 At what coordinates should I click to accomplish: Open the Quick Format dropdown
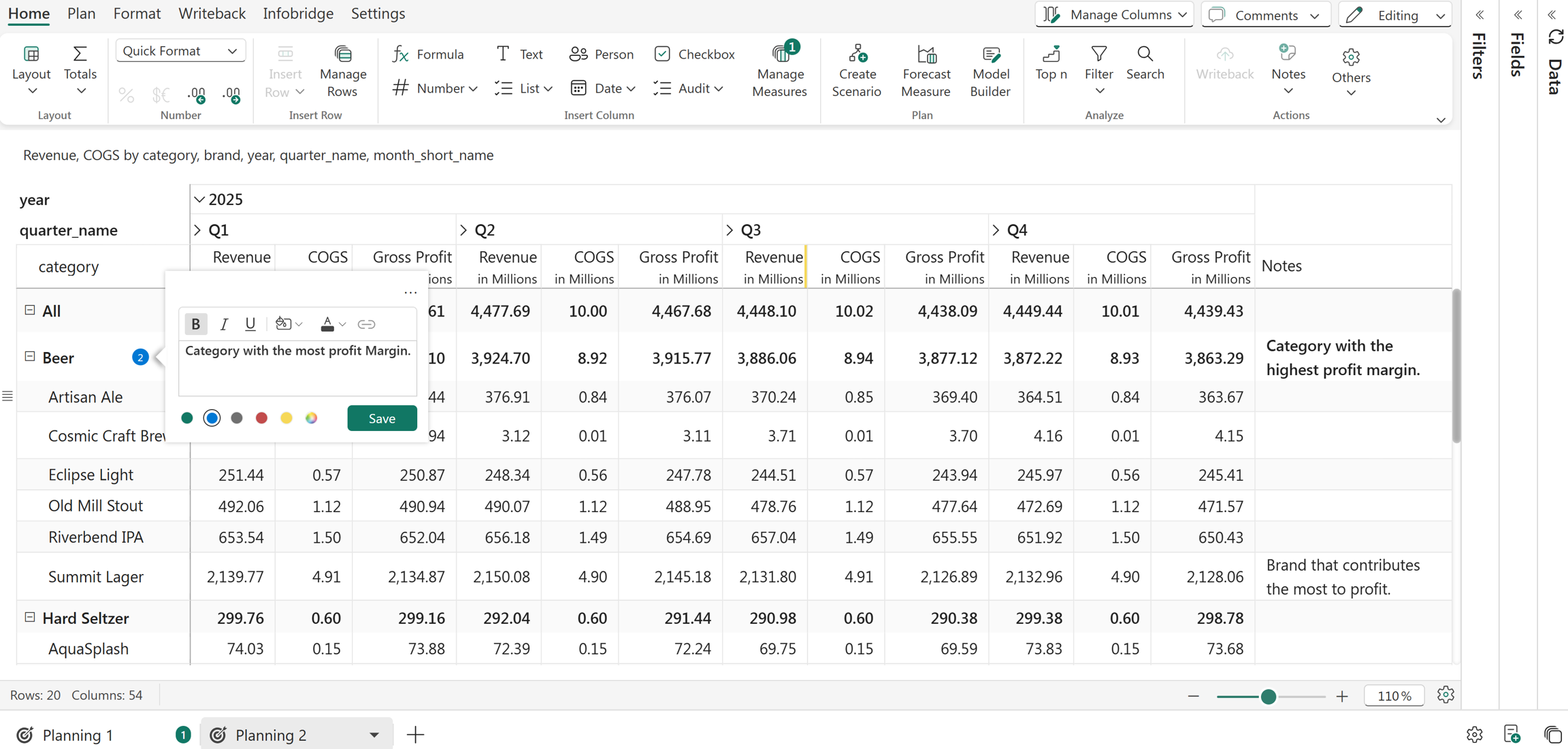tap(180, 51)
